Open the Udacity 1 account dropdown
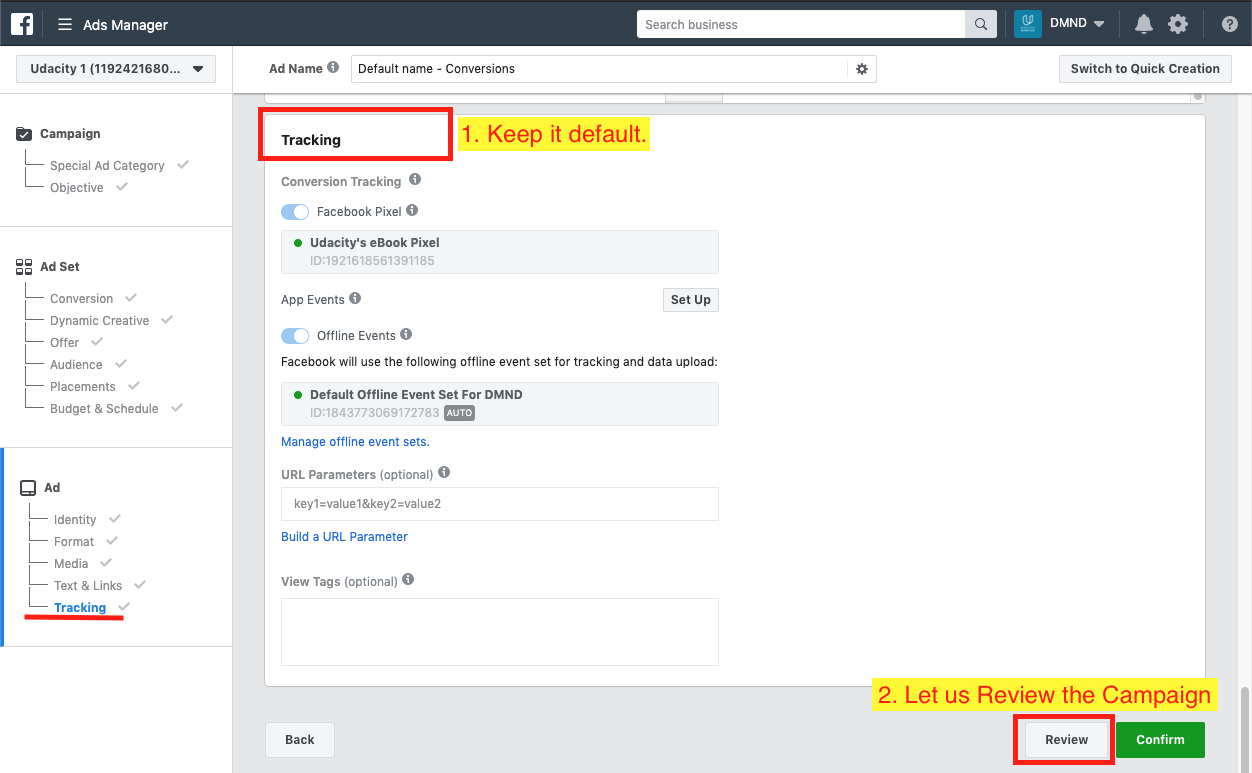1252x773 pixels. pos(116,69)
